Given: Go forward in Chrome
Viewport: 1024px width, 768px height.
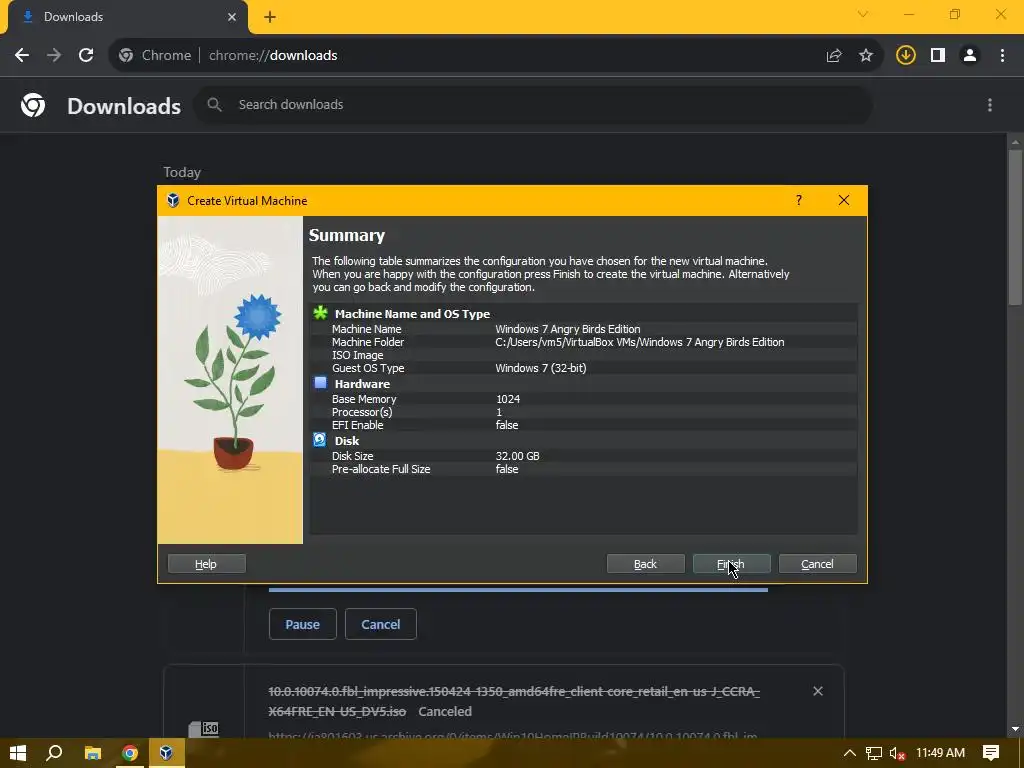Looking at the screenshot, I should (x=54, y=56).
